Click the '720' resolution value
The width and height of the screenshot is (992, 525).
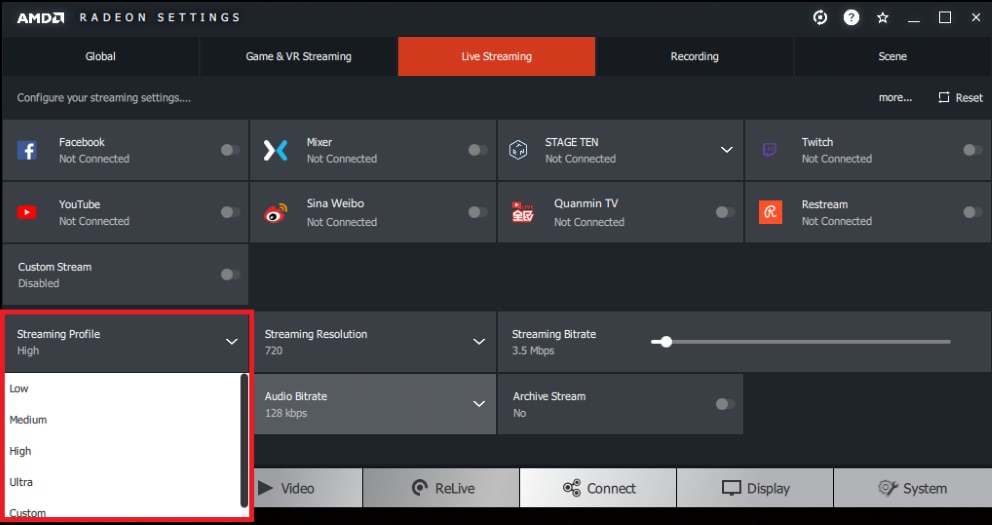pos(273,350)
